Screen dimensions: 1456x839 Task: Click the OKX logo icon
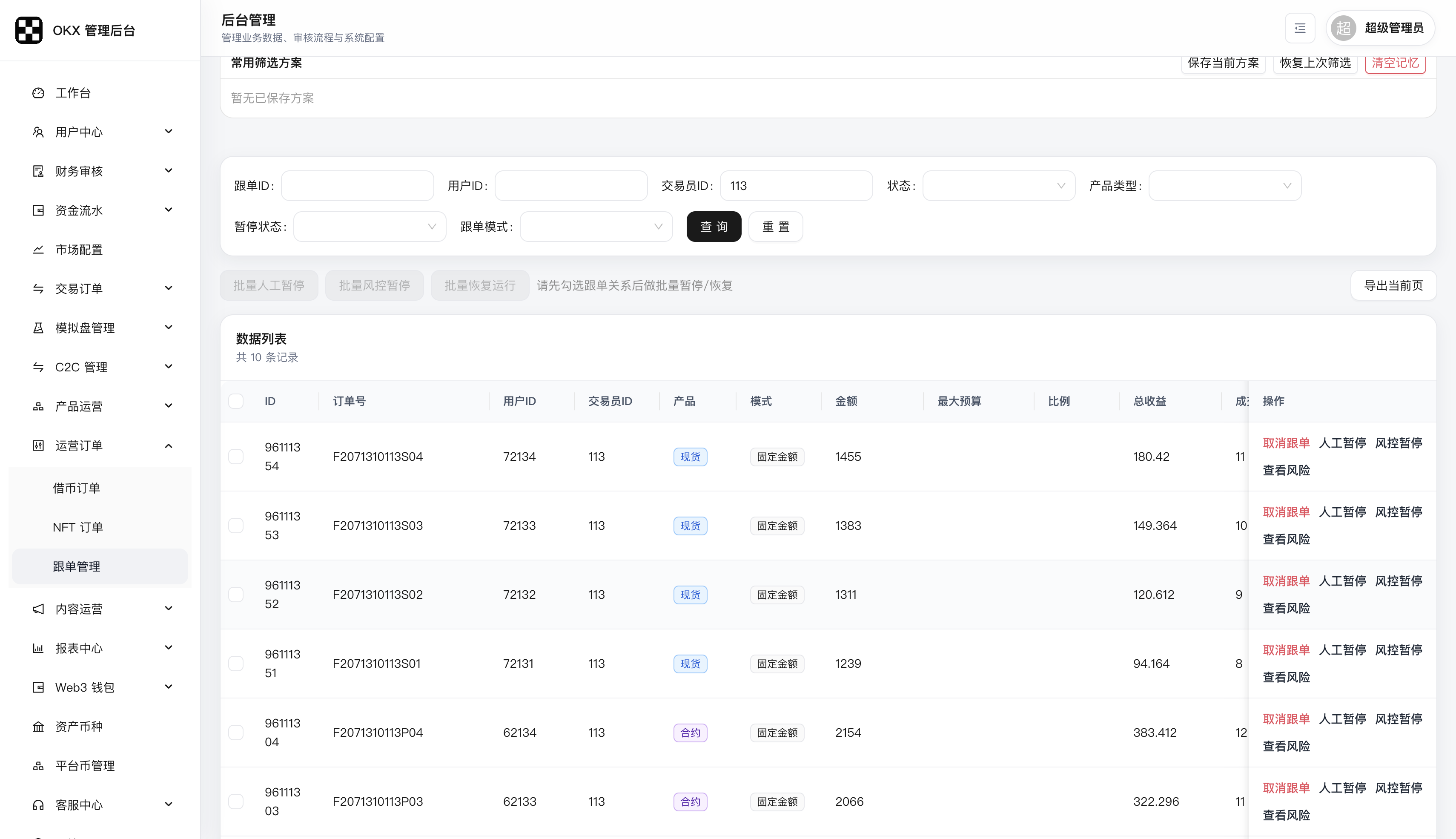29,30
